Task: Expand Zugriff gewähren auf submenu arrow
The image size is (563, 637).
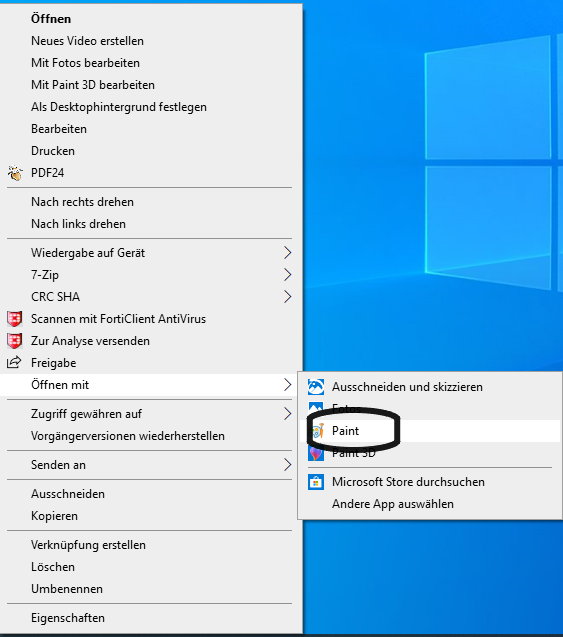Action: point(288,414)
